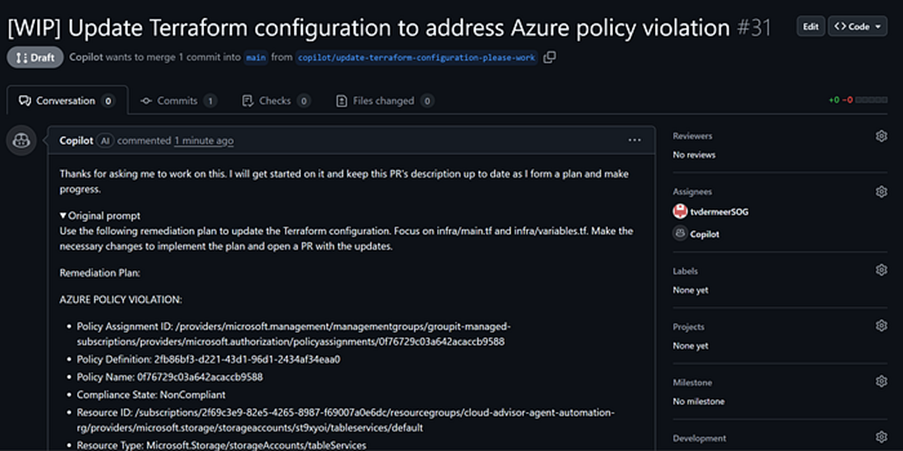
Task: Open the Code dropdown button
Action: [857, 27]
